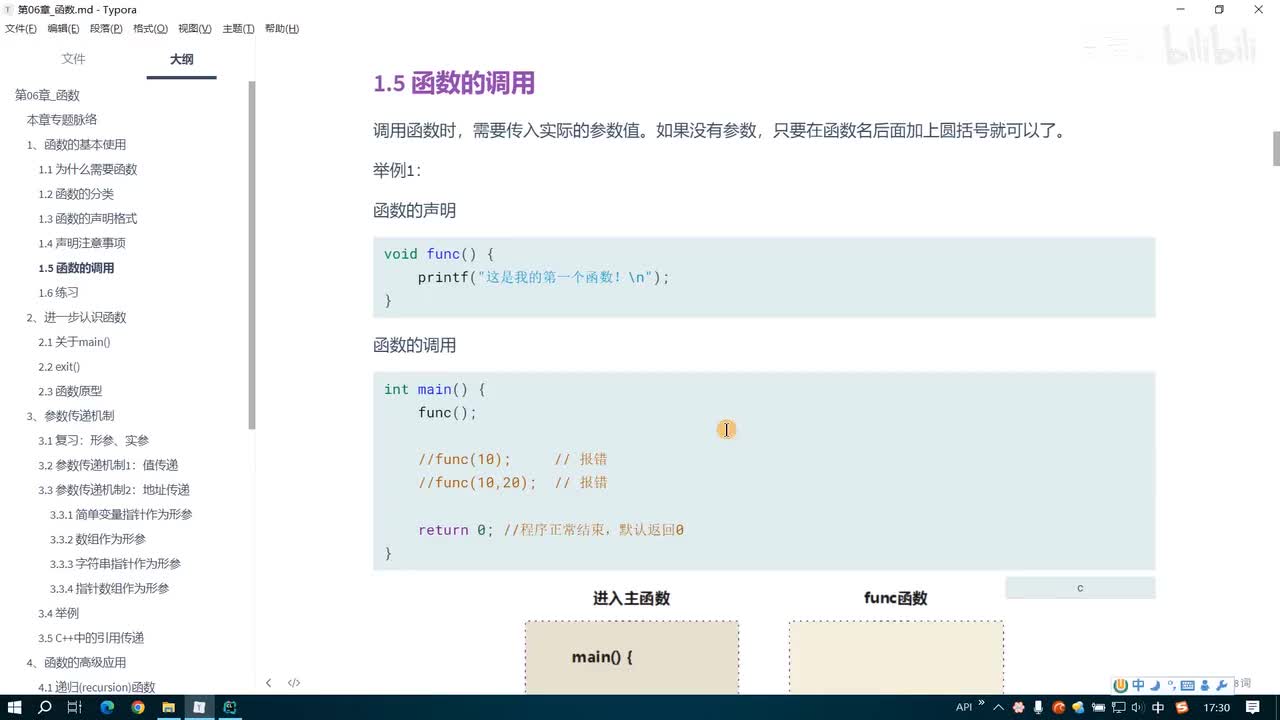The width and height of the screenshot is (1280, 720).
Task: Open Windows search from taskbar
Action: pyautogui.click(x=45, y=707)
